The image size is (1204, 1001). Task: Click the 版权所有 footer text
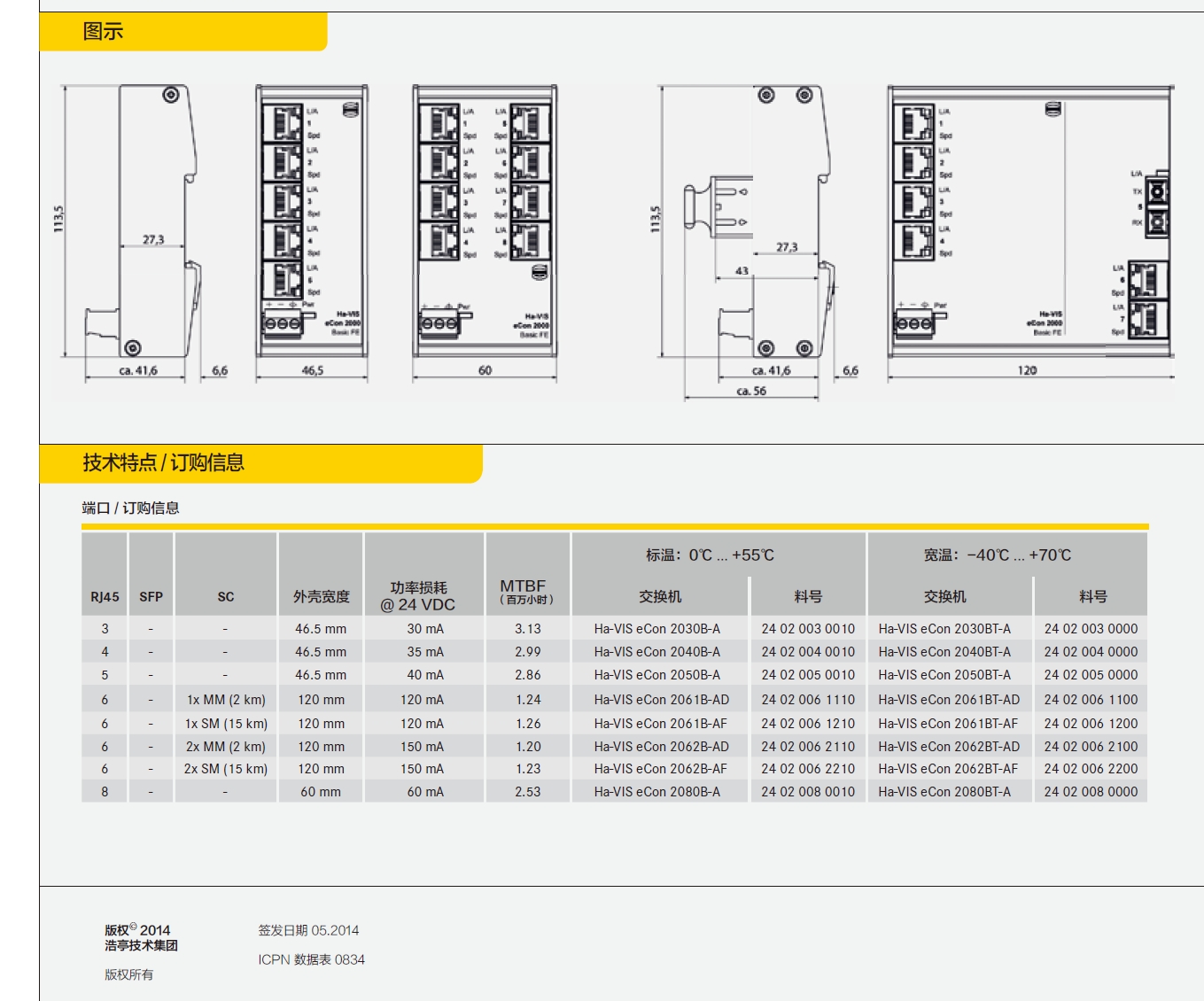128,974
